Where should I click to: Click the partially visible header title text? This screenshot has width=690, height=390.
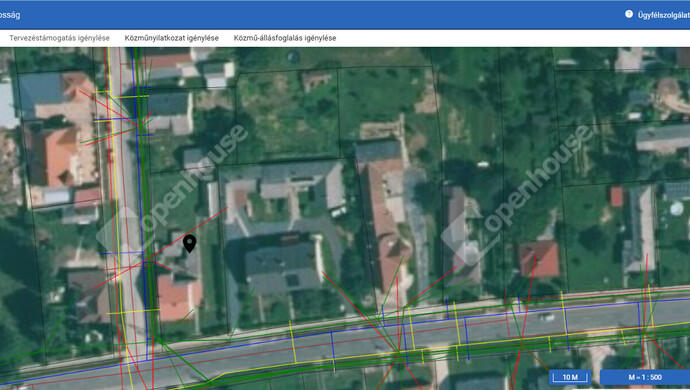[10, 15]
